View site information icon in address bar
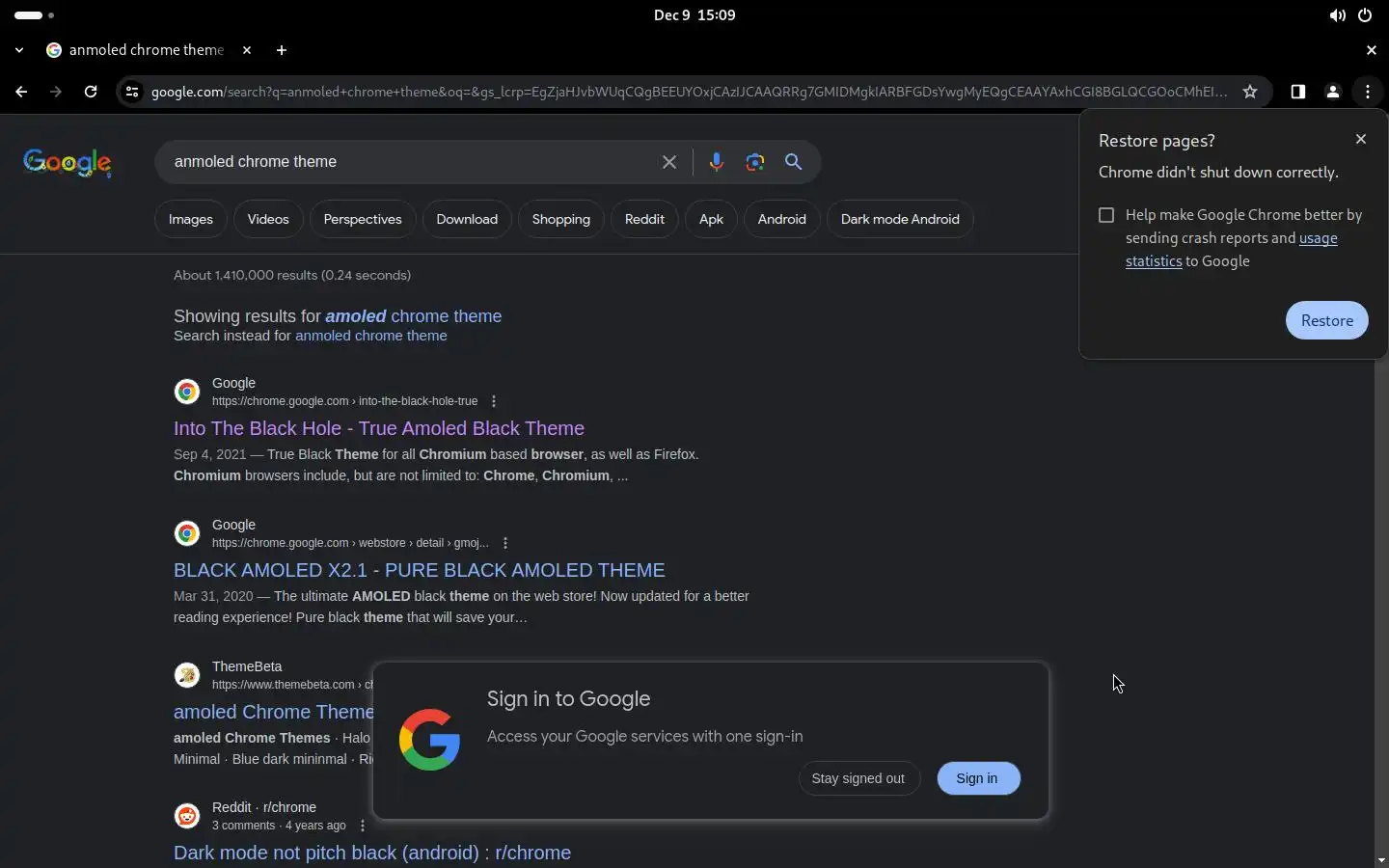The image size is (1389, 868). click(x=132, y=92)
